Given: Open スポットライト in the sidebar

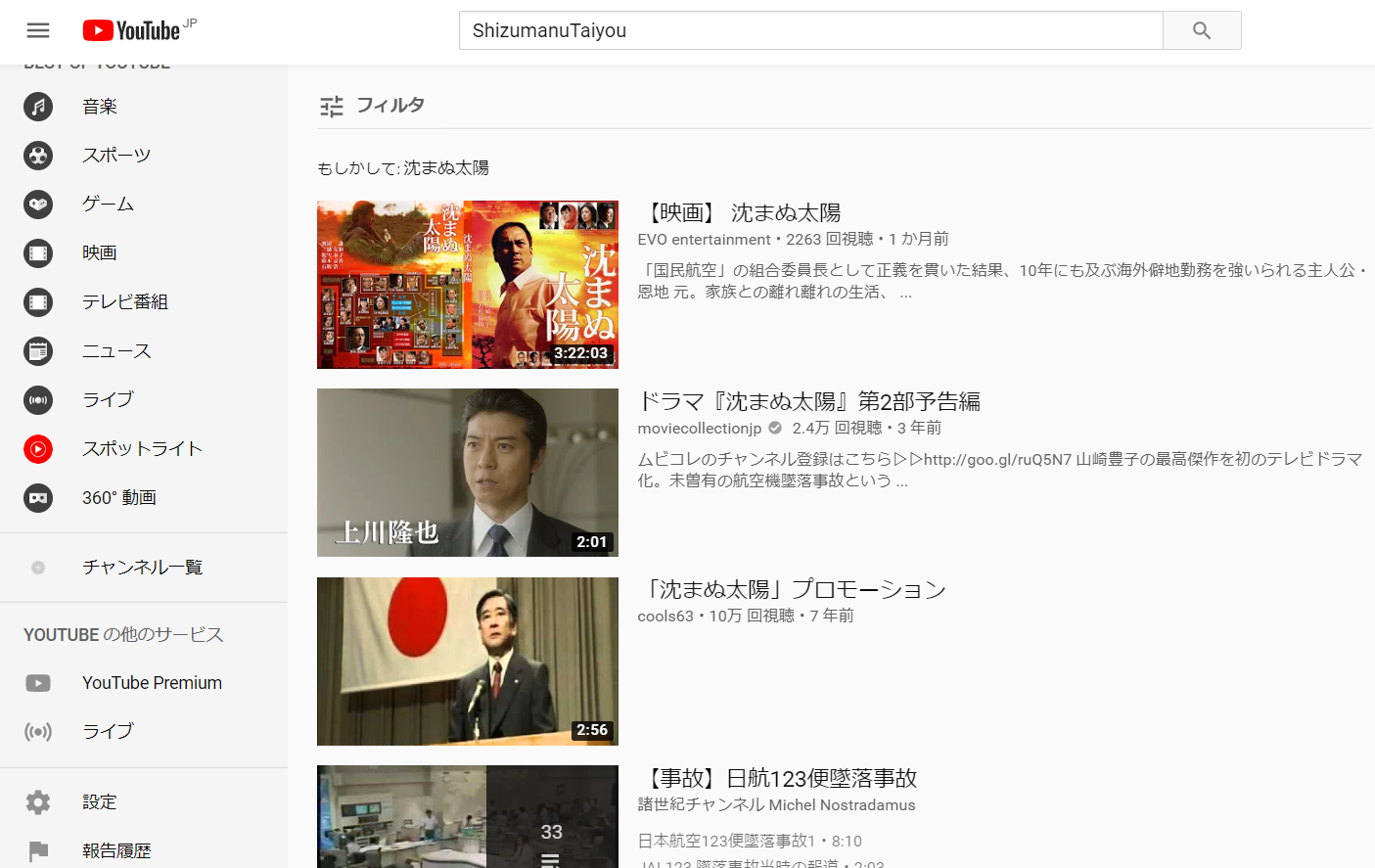Looking at the screenshot, I should pos(142,449).
